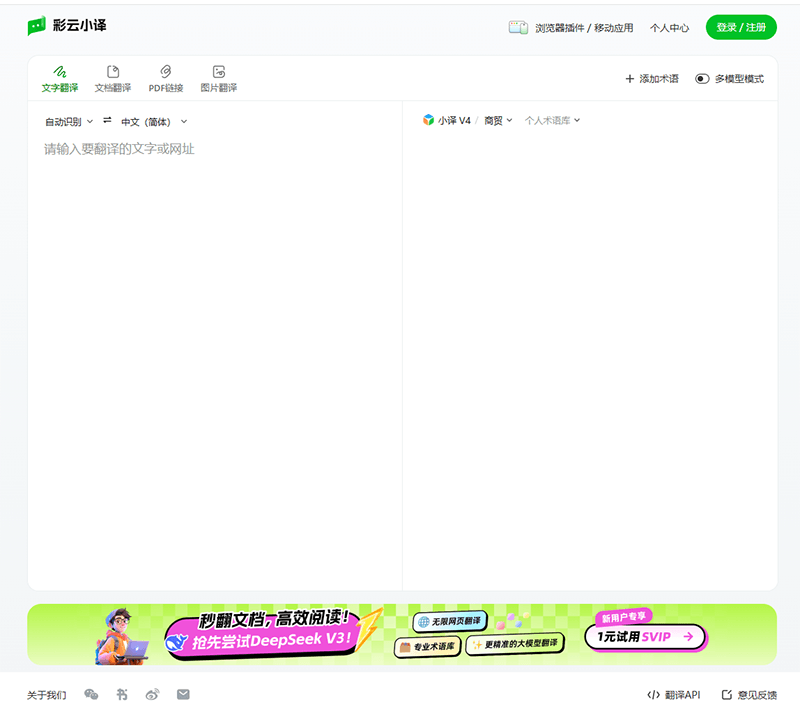Viewport: 800px width, 716px height.
Task: Open the 中文（简体） target language dropdown
Action: (x=153, y=122)
